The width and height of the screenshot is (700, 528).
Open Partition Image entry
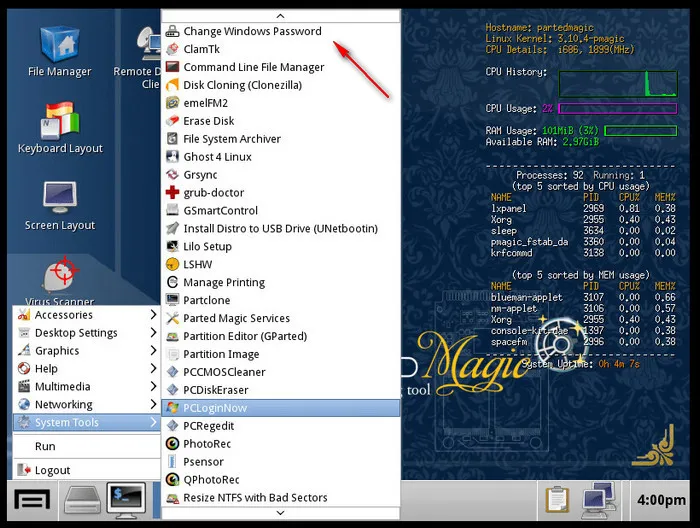[280, 354]
